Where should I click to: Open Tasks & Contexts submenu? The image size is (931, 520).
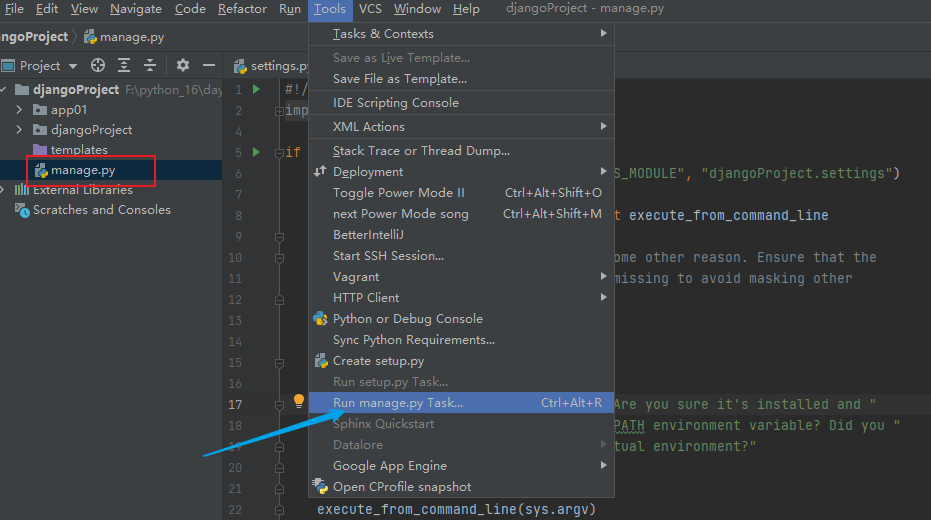point(461,34)
